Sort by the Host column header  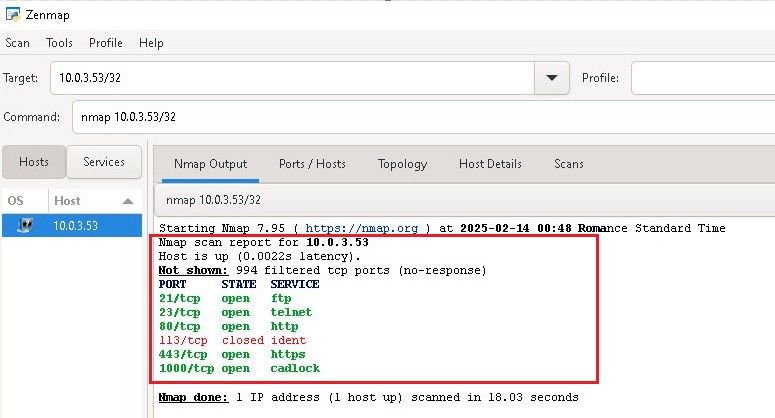[94, 201]
